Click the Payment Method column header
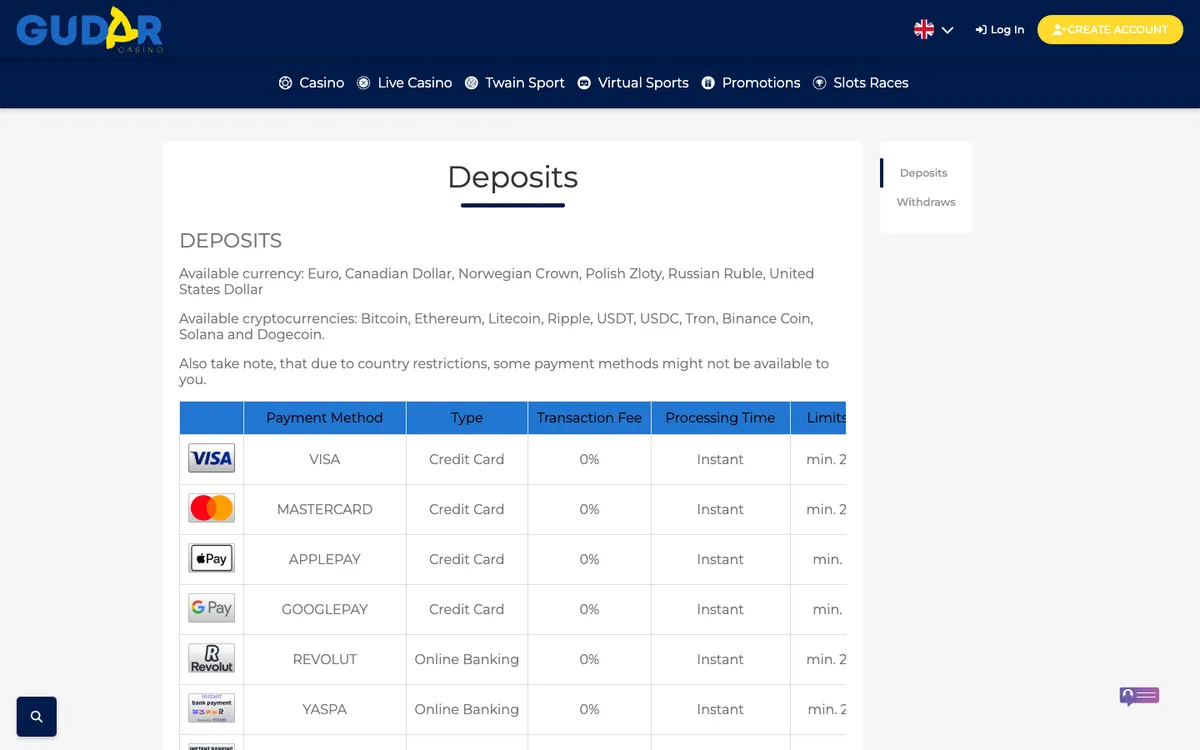This screenshot has width=1200, height=750. pos(325,418)
